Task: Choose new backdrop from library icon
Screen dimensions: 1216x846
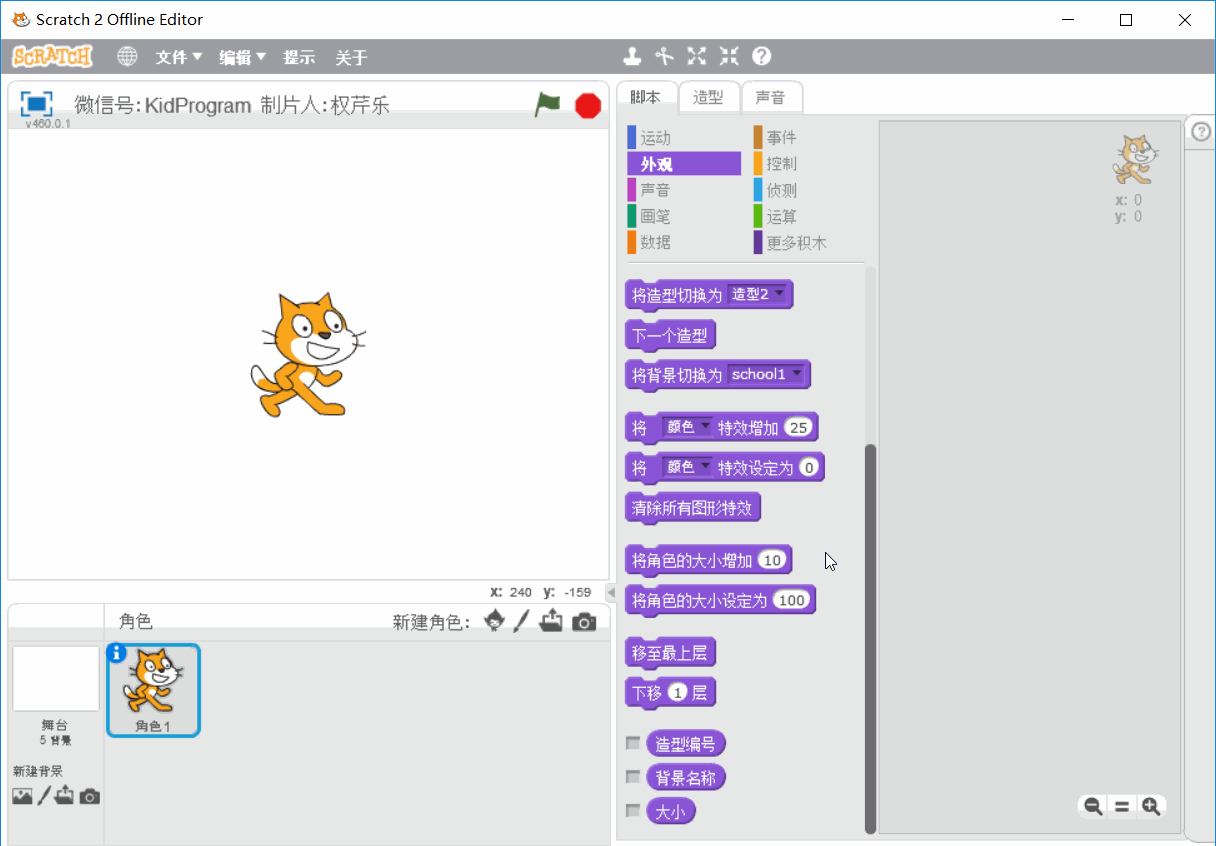Action: [x=22, y=797]
